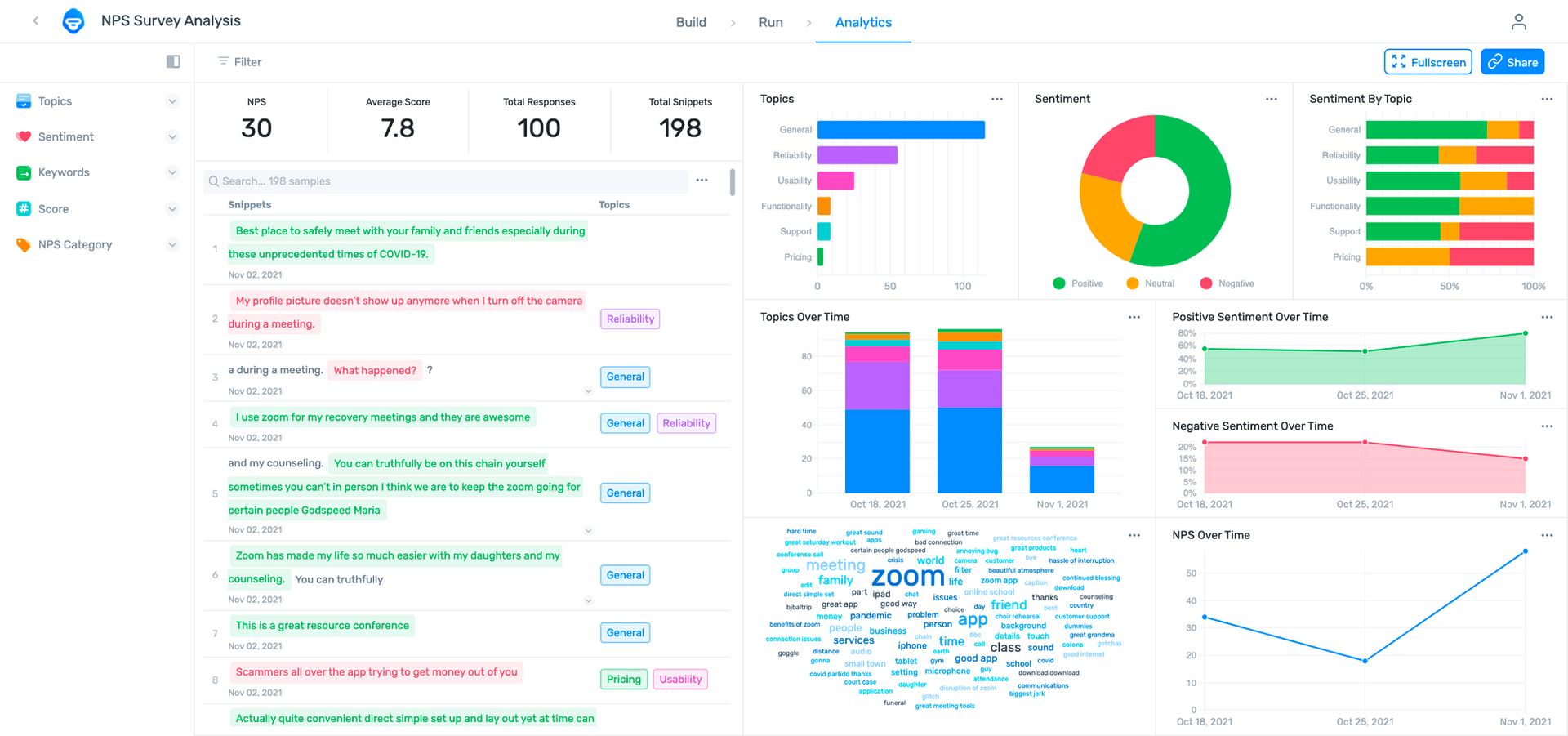Collapse the left sidebar panel
Viewport: 1568px width, 736px height.
point(172,61)
